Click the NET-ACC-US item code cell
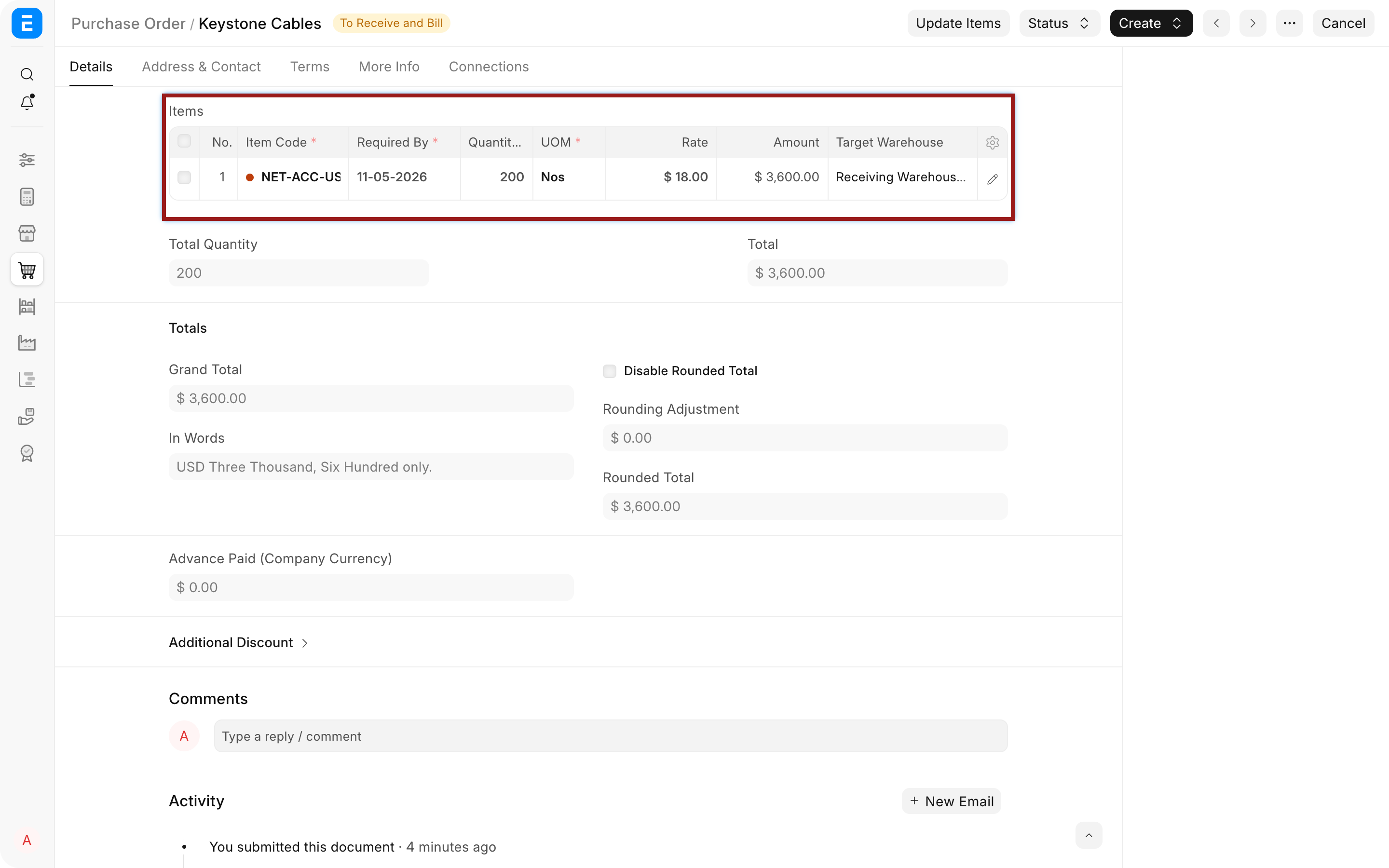The image size is (1389, 868). coord(293,177)
